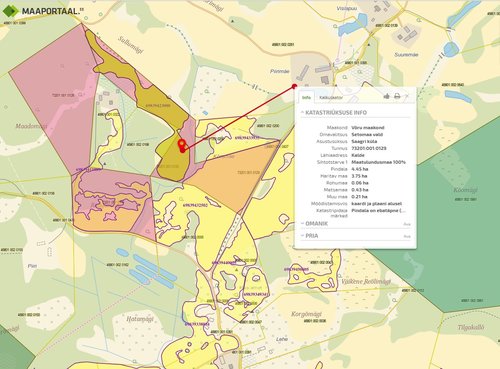Click the thumbs-up icon in info panel
The height and width of the screenshot is (369, 500).
[x=386, y=96]
